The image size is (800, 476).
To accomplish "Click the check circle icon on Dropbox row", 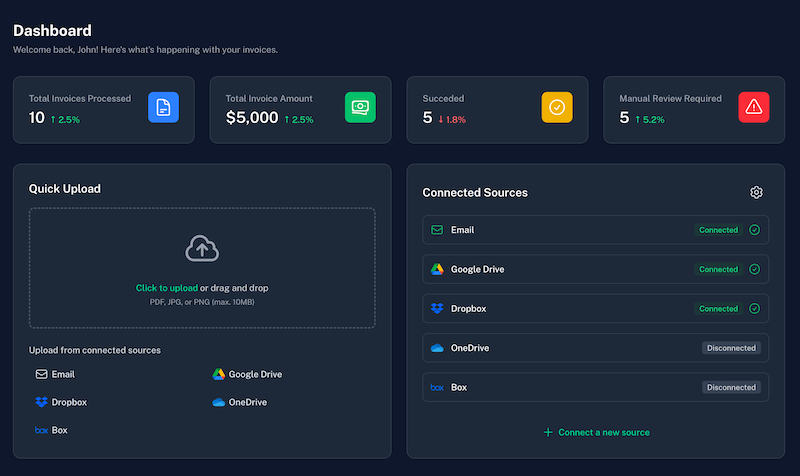I will (x=754, y=309).
